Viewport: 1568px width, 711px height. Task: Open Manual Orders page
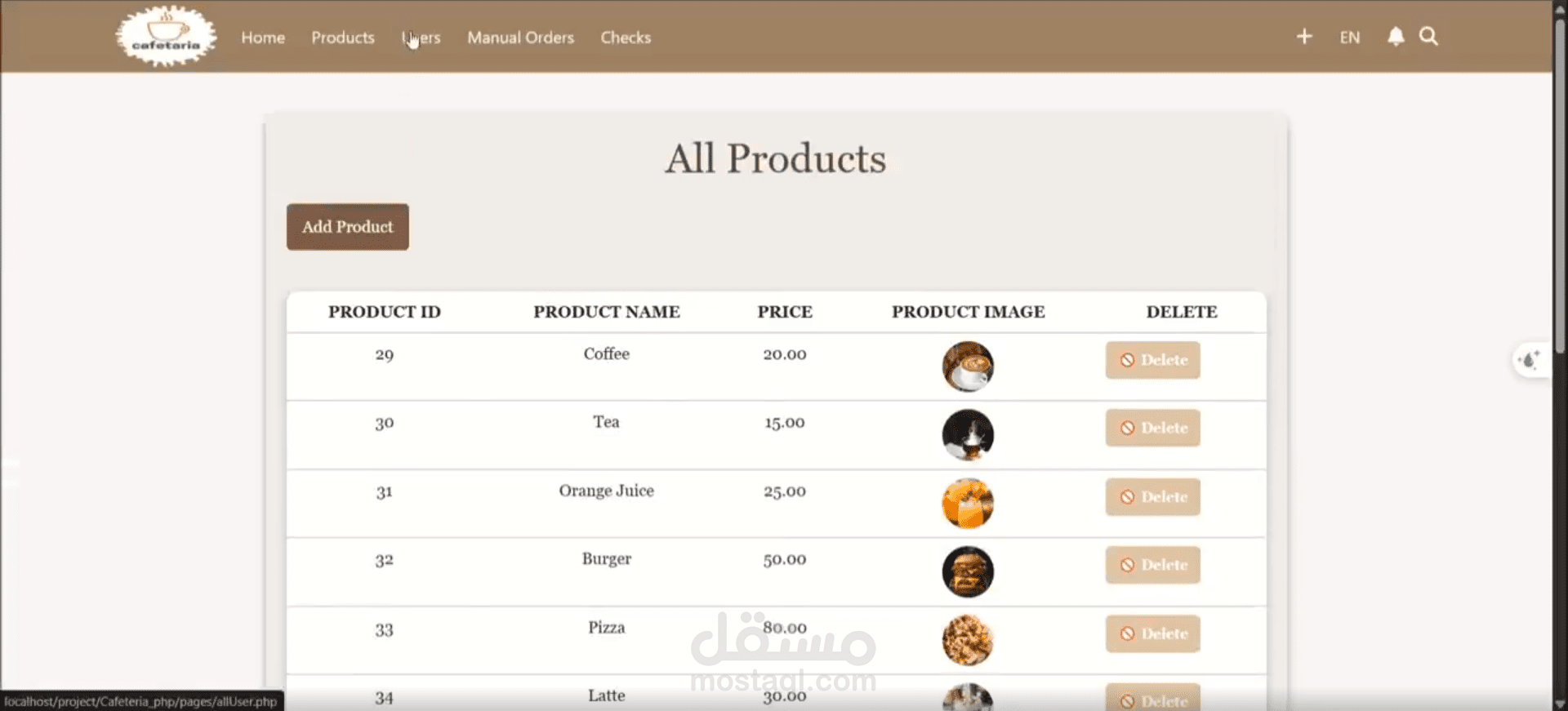[x=521, y=38]
